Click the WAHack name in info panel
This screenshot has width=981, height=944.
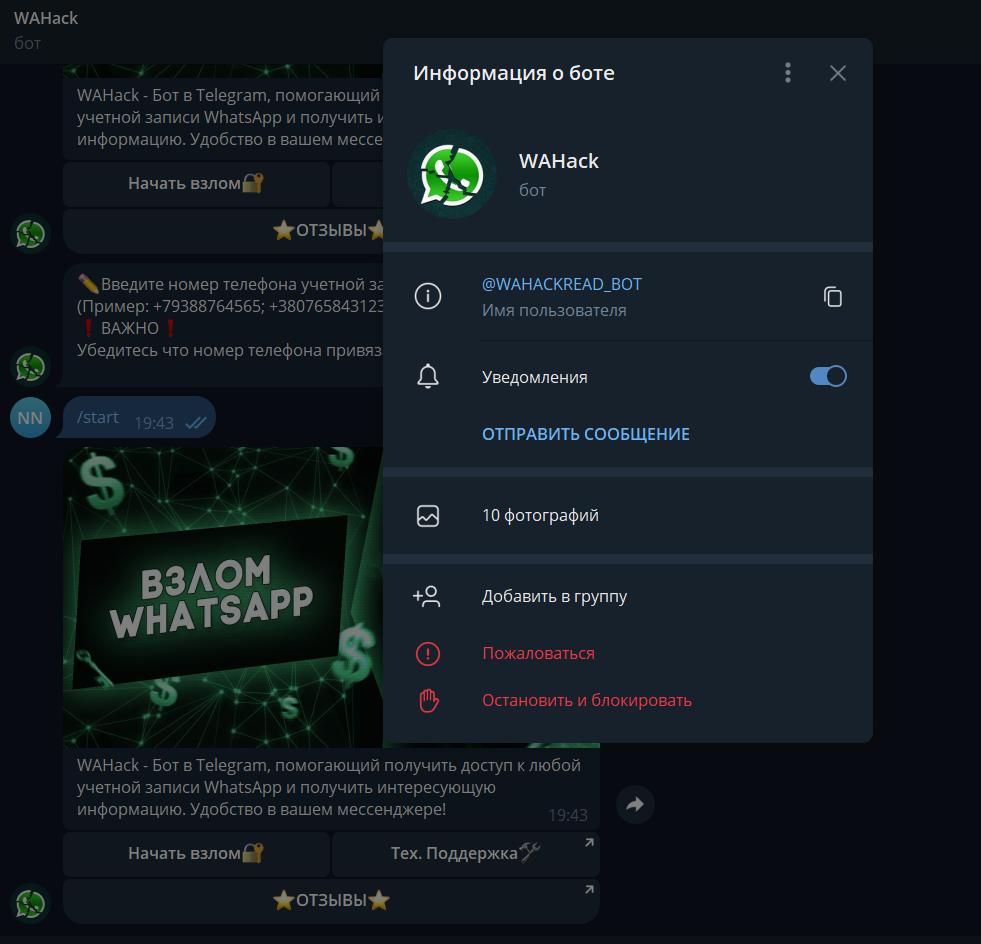(x=559, y=161)
